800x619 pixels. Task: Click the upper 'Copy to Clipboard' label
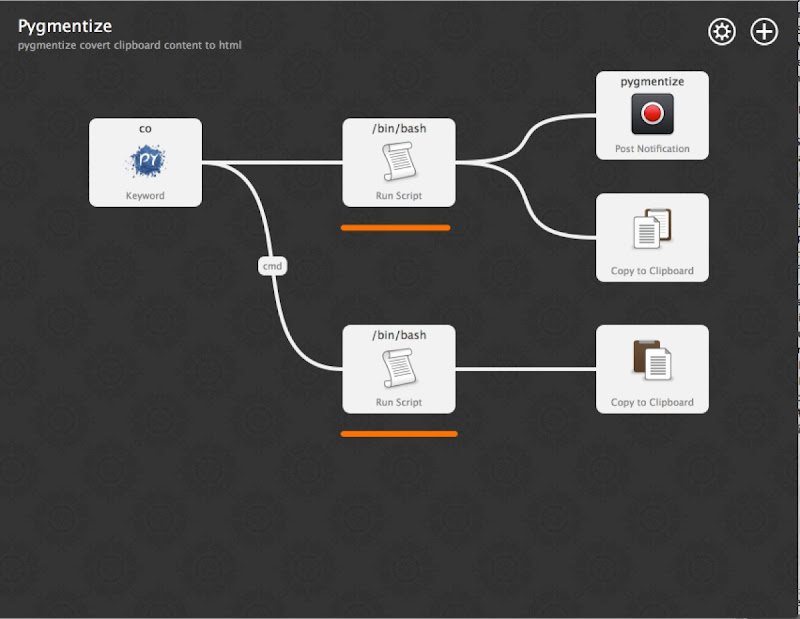(x=652, y=271)
